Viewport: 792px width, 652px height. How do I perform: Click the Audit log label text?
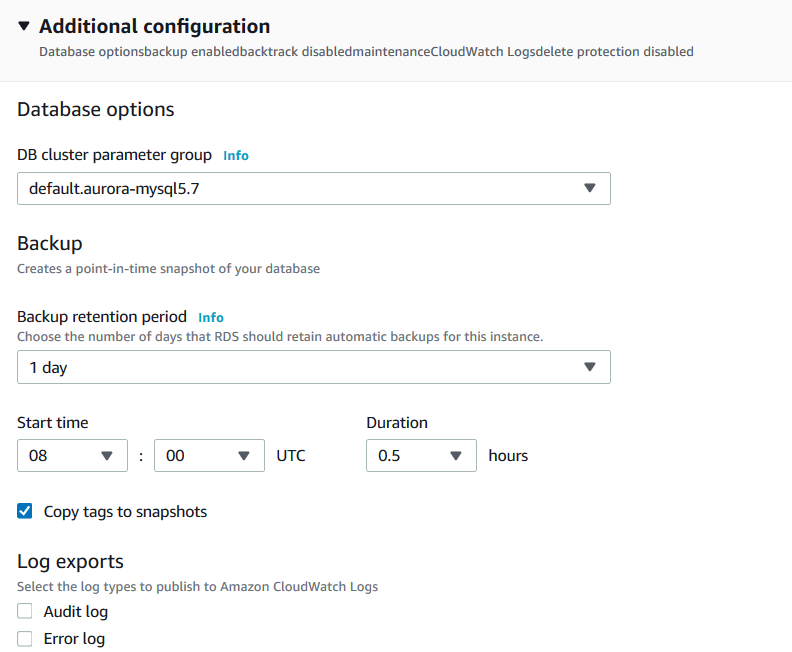click(x=76, y=611)
